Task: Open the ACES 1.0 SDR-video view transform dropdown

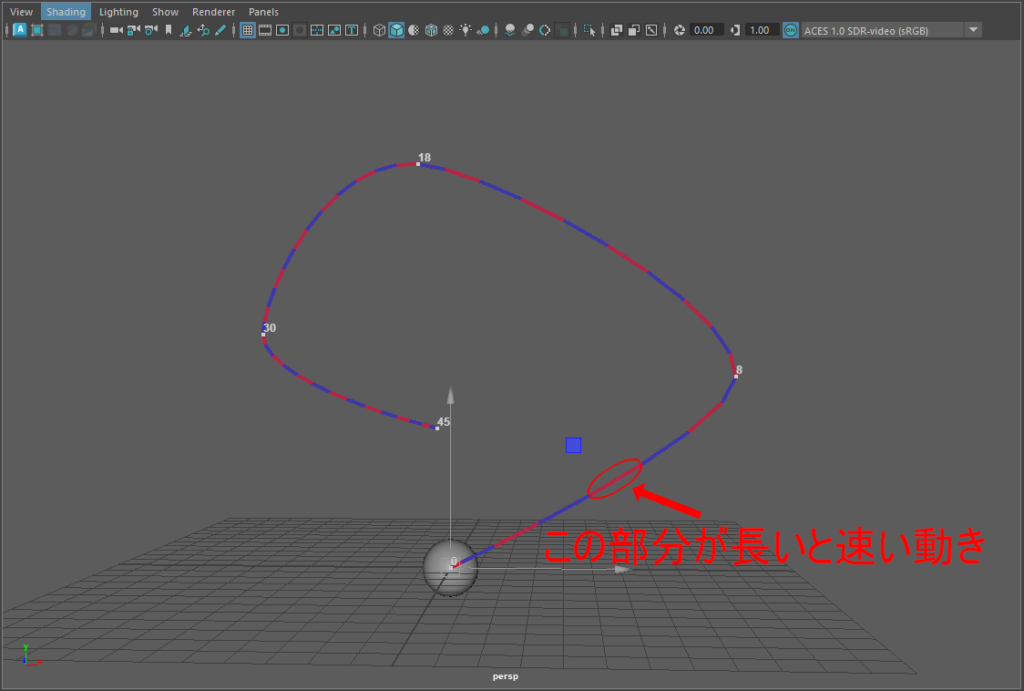Action: point(973,30)
